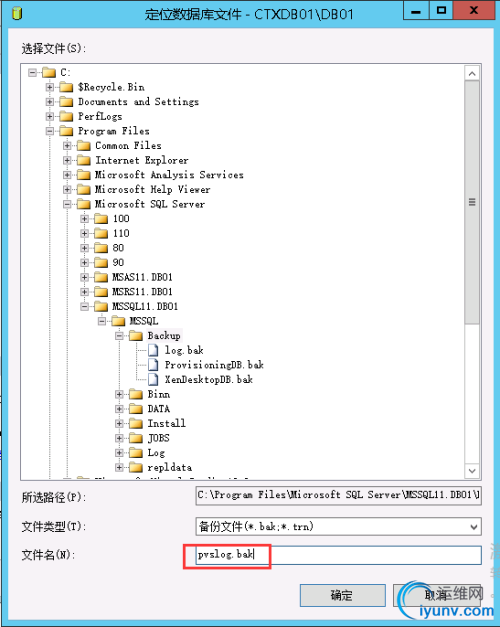Click the Common Files folder icon
Screen dimensions: 500x627
point(84,146)
